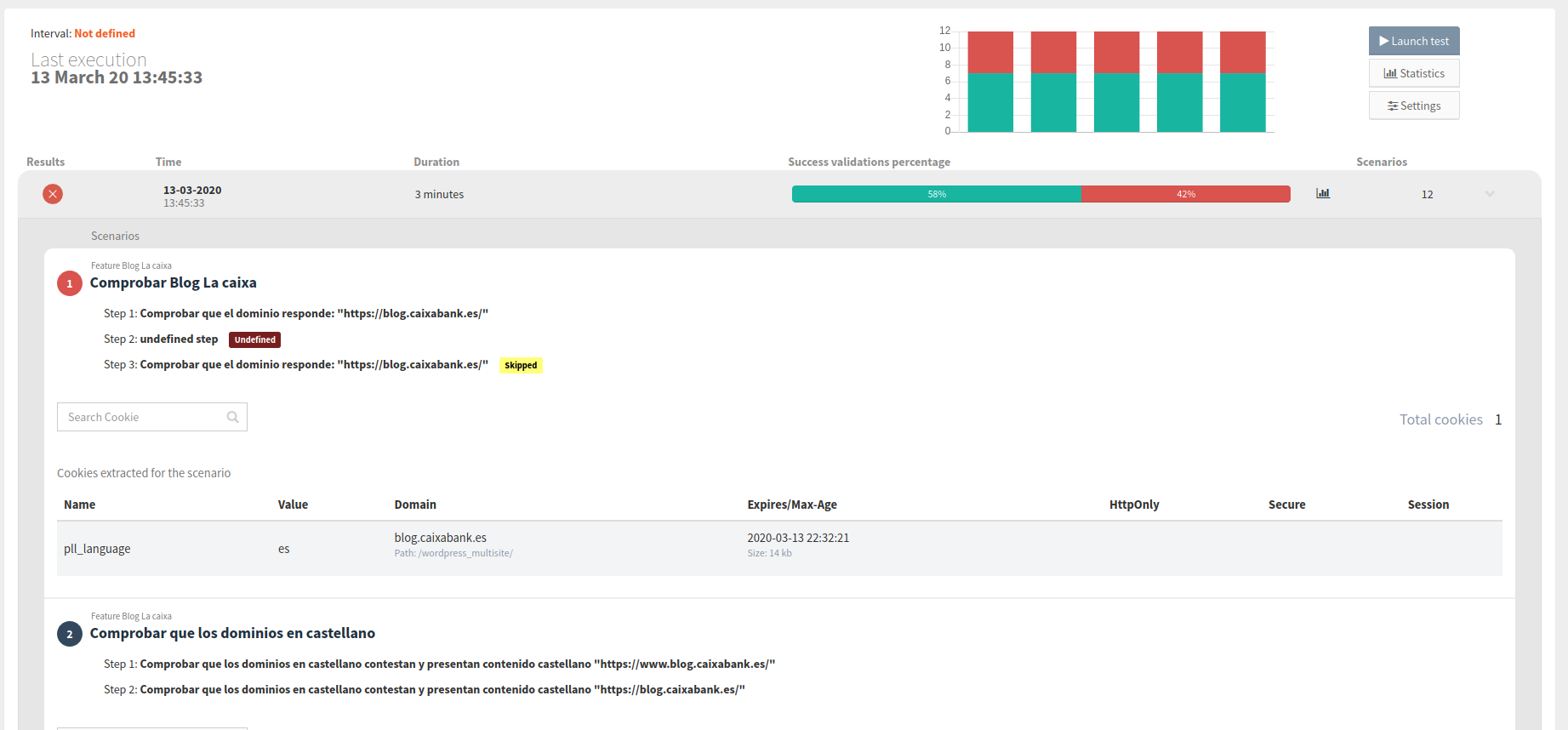Click scenario 2 Step 1 www.blog.caixabank.es line

tap(439, 664)
